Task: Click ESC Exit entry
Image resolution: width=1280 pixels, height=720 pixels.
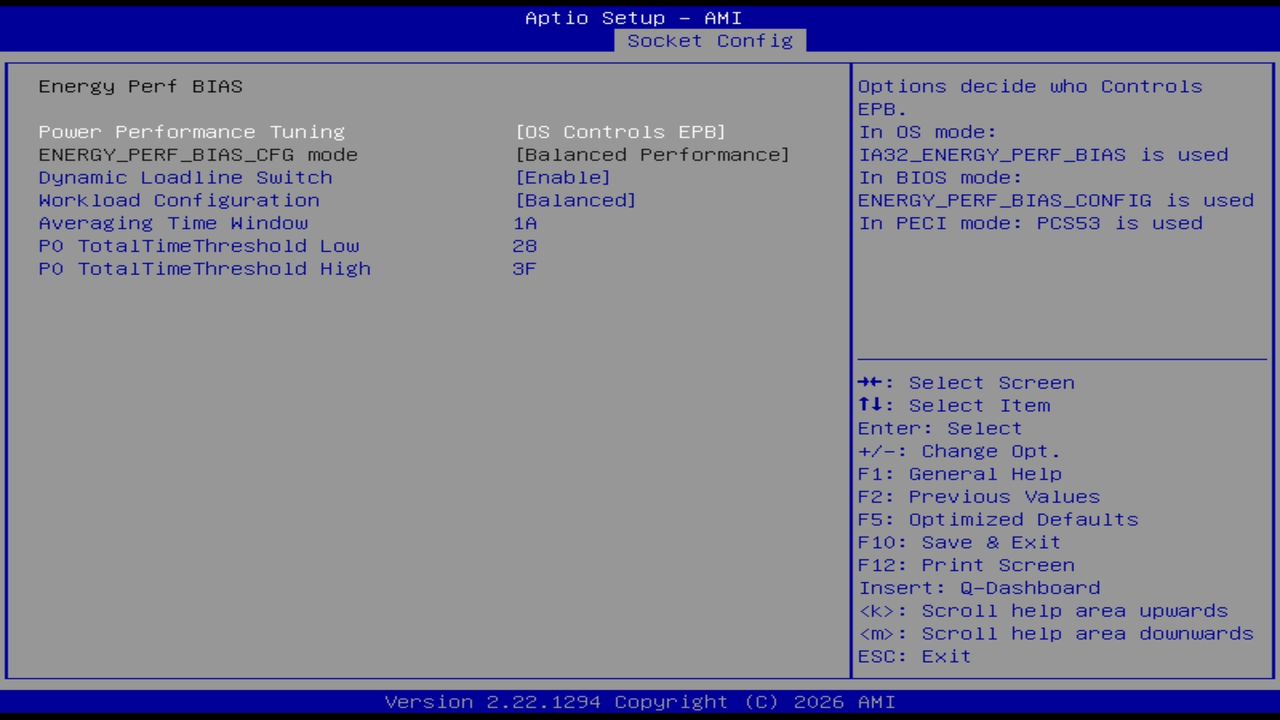Action: pos(913,656)
